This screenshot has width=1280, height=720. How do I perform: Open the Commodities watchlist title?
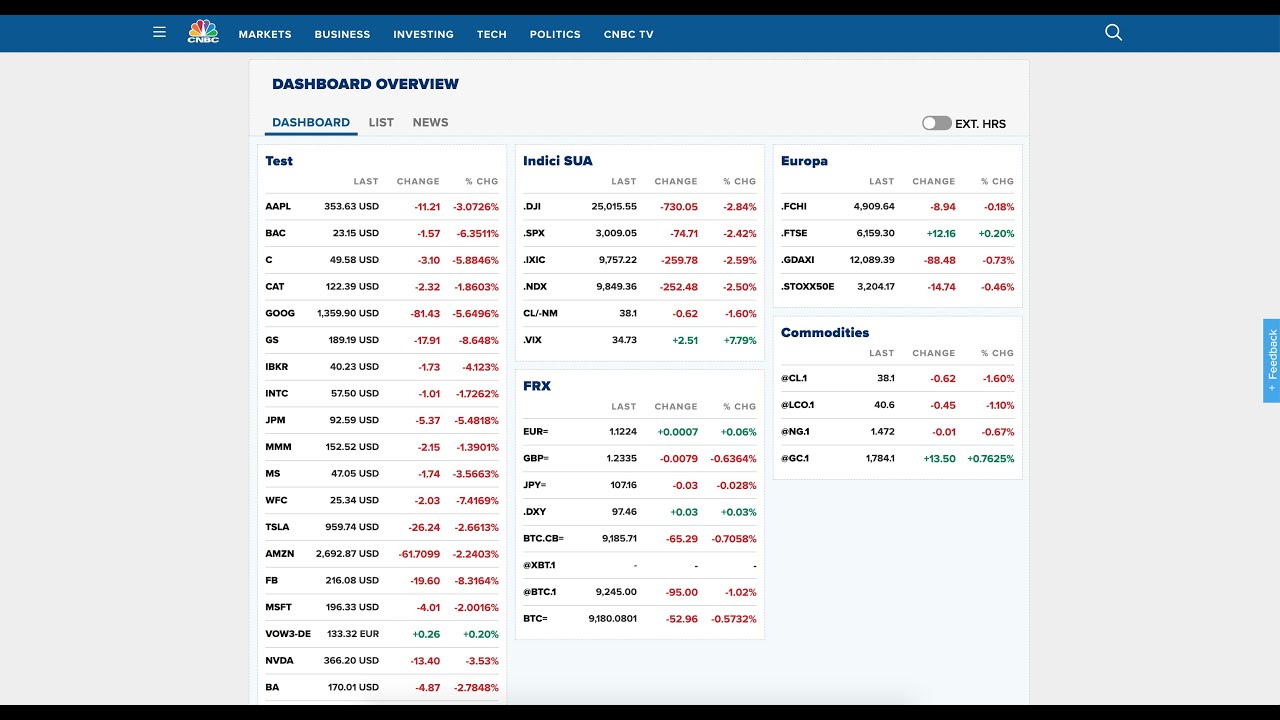click(825, 332)
